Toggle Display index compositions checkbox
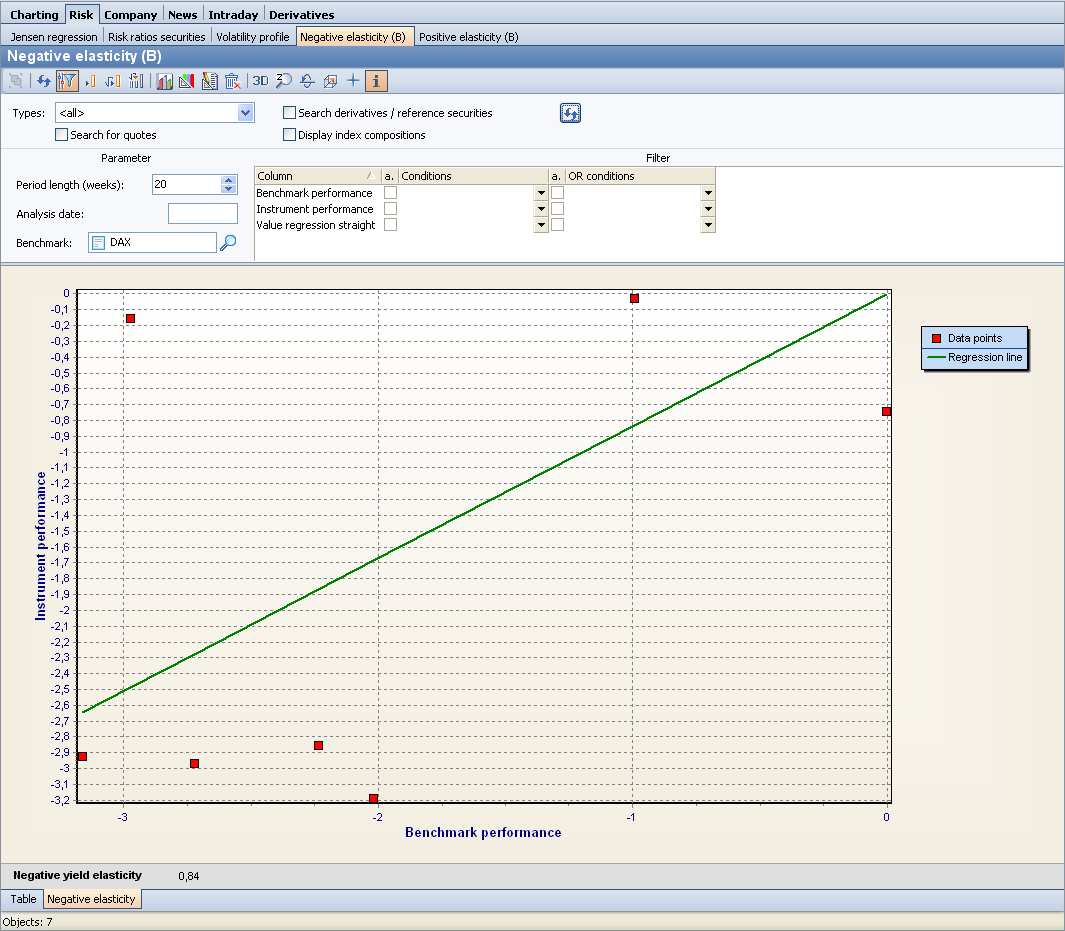The height and width of the screenshot is (931, 1065). click(x=290, y=135)
